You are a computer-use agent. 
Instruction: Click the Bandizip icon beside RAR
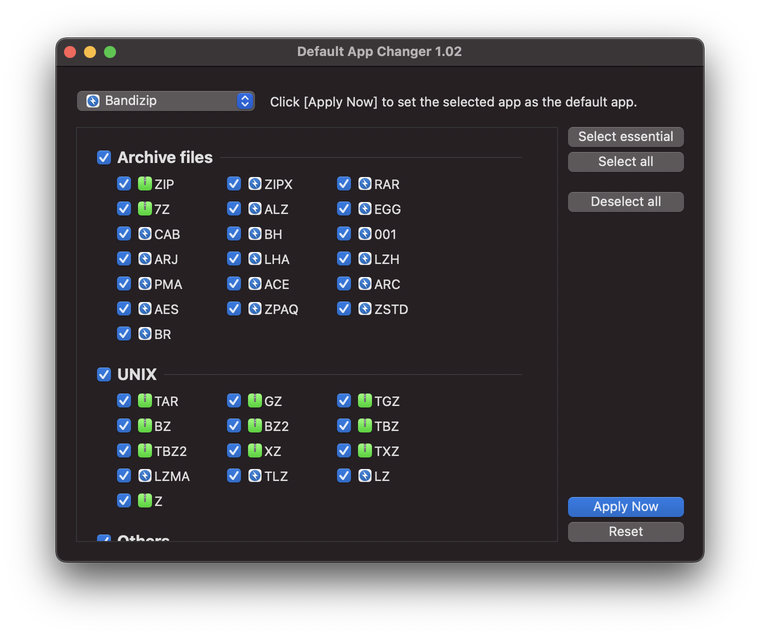pyautogui.click(x=364, y=184)
